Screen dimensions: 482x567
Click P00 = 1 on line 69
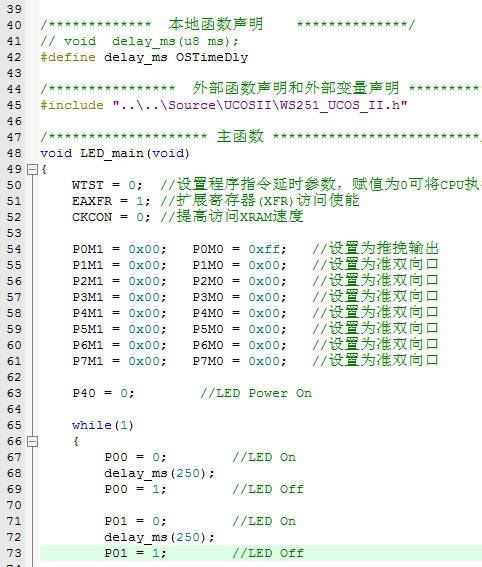tap(136, 489)
